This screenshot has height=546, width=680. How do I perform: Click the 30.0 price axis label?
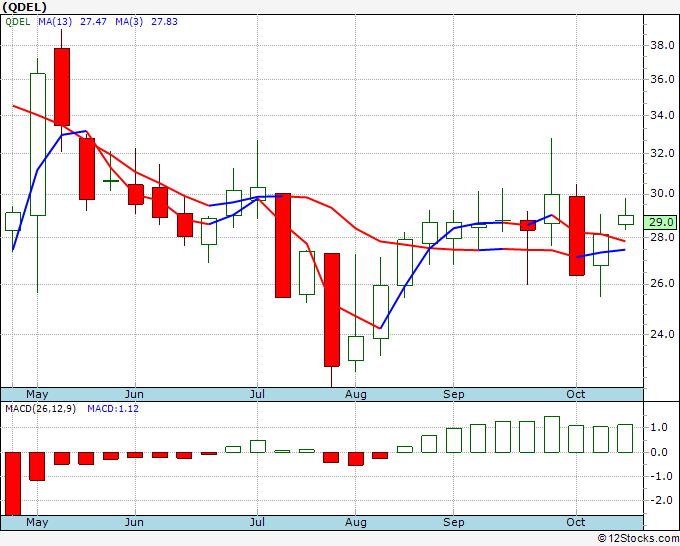tap(662, 193)
